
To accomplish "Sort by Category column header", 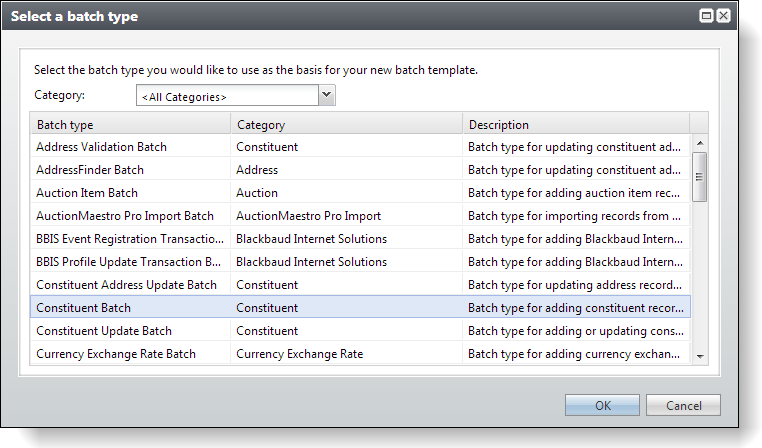I will pos(346,124).
